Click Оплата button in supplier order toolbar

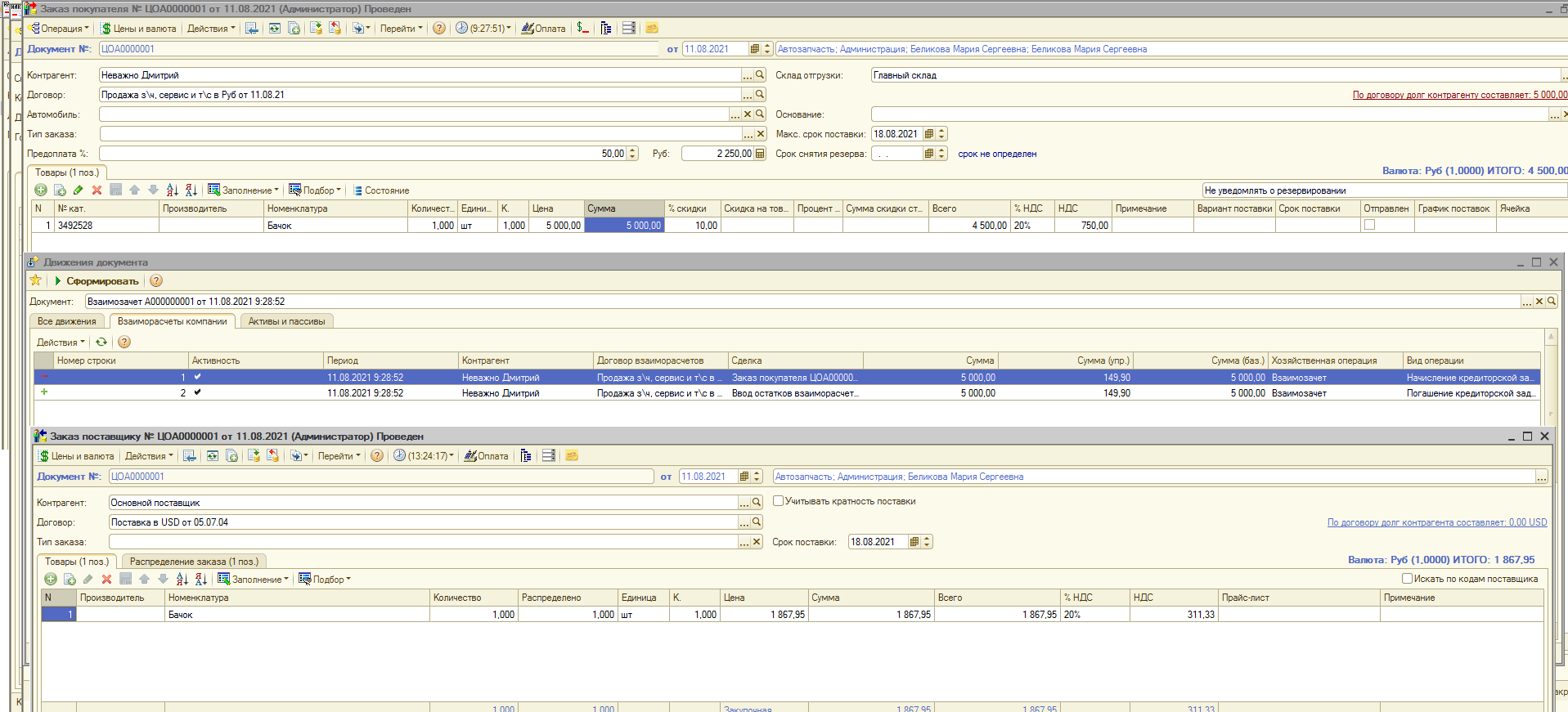pyautogui.click(x=486, y=456)
